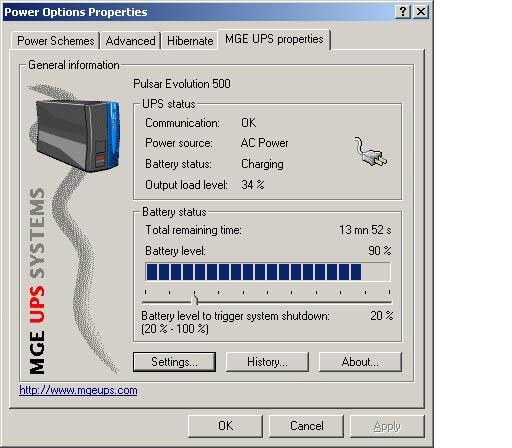Click the '34 %' output load value
This screenshot has height=448, width=512.
tap(253, 185)
